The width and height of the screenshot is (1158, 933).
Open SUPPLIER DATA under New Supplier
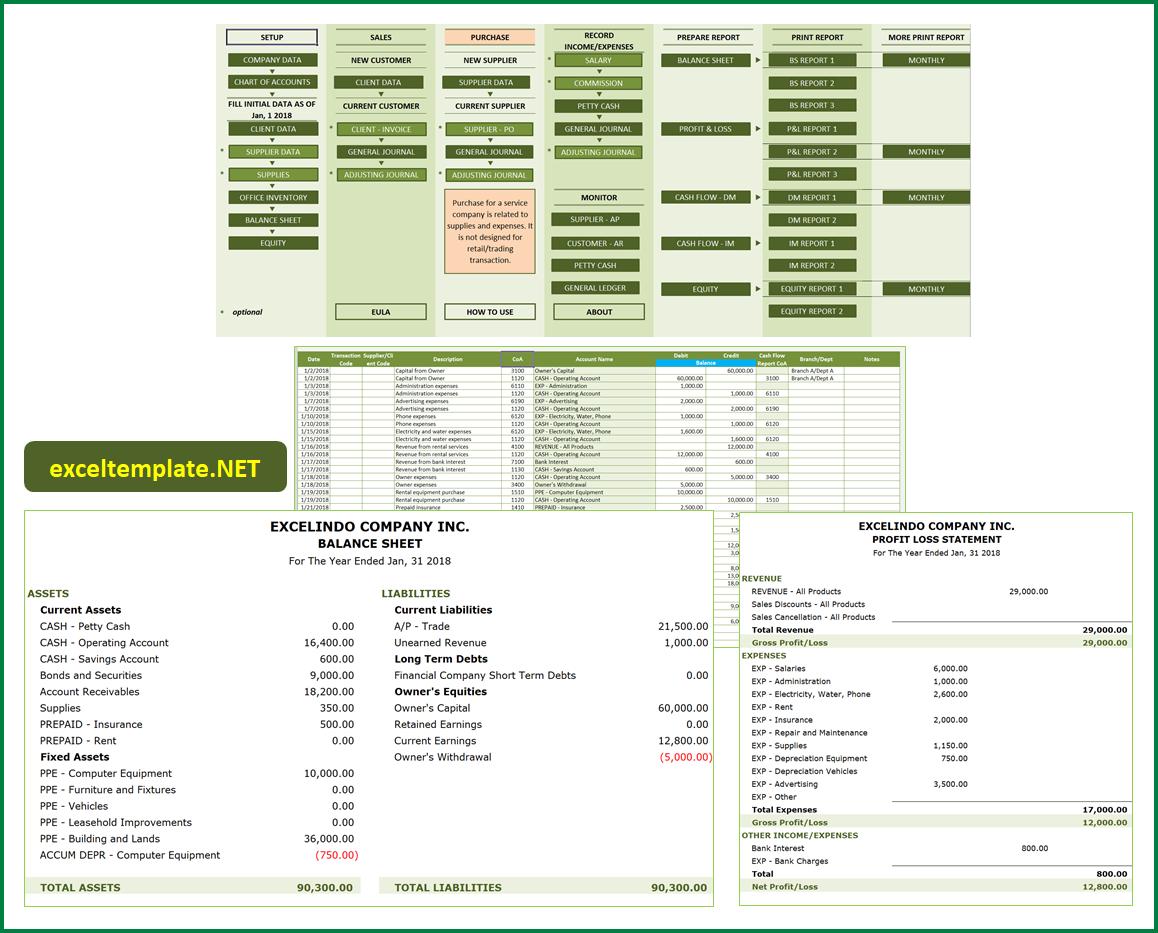coord(486,83)
